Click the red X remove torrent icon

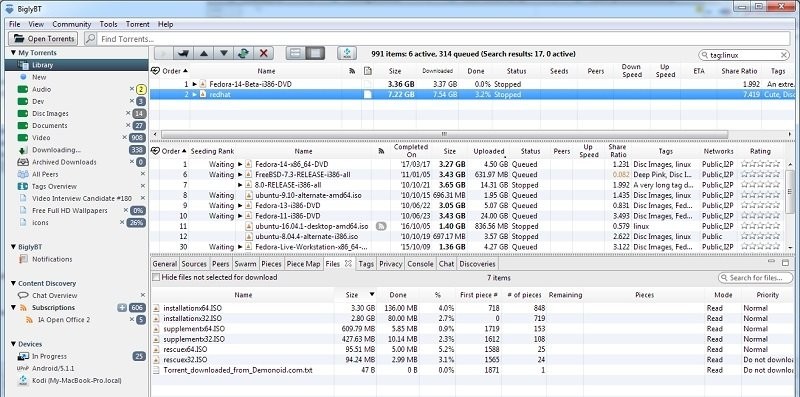[x=263, y=53]
